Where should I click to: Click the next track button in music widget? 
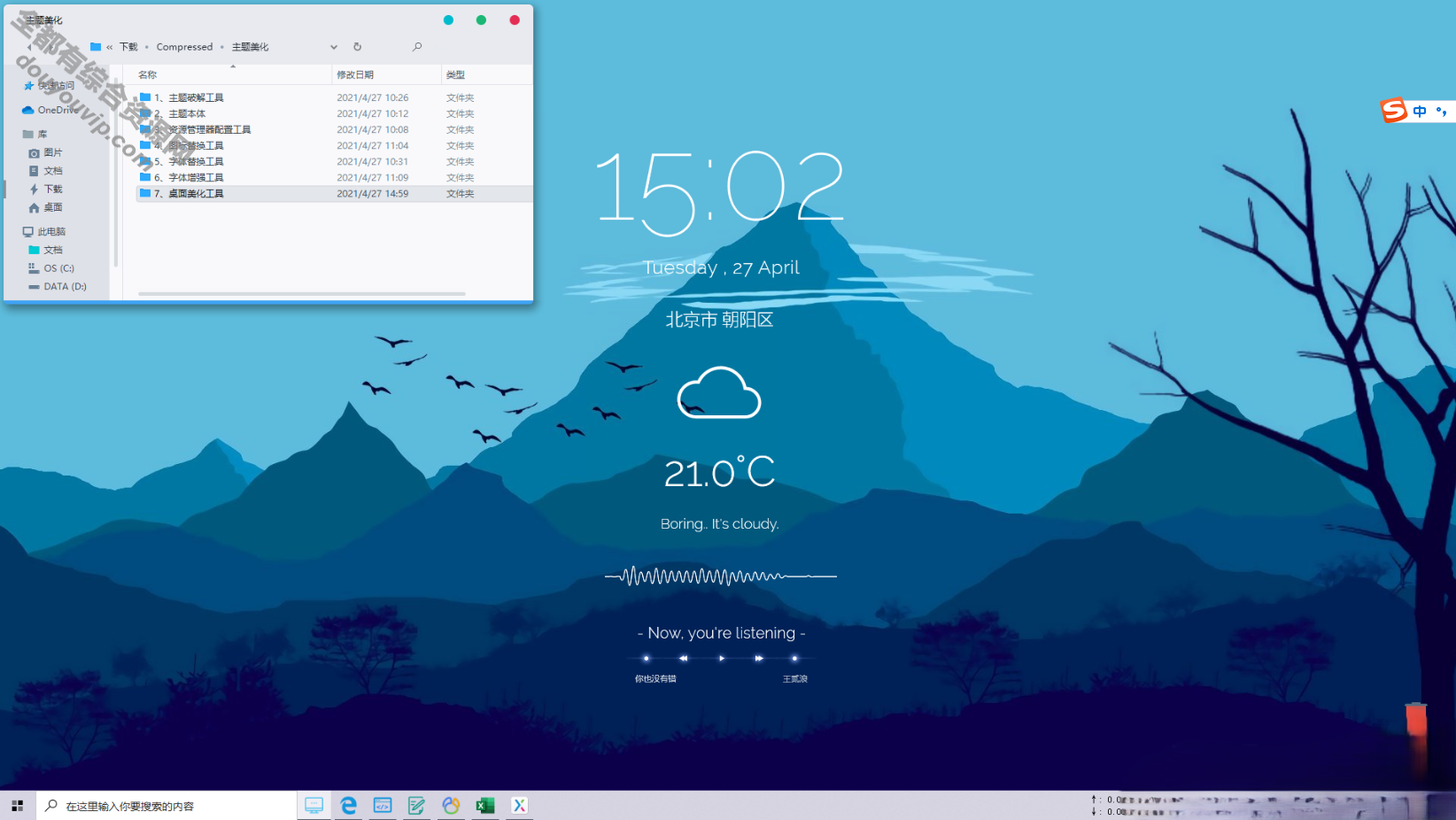coord(759,658)
